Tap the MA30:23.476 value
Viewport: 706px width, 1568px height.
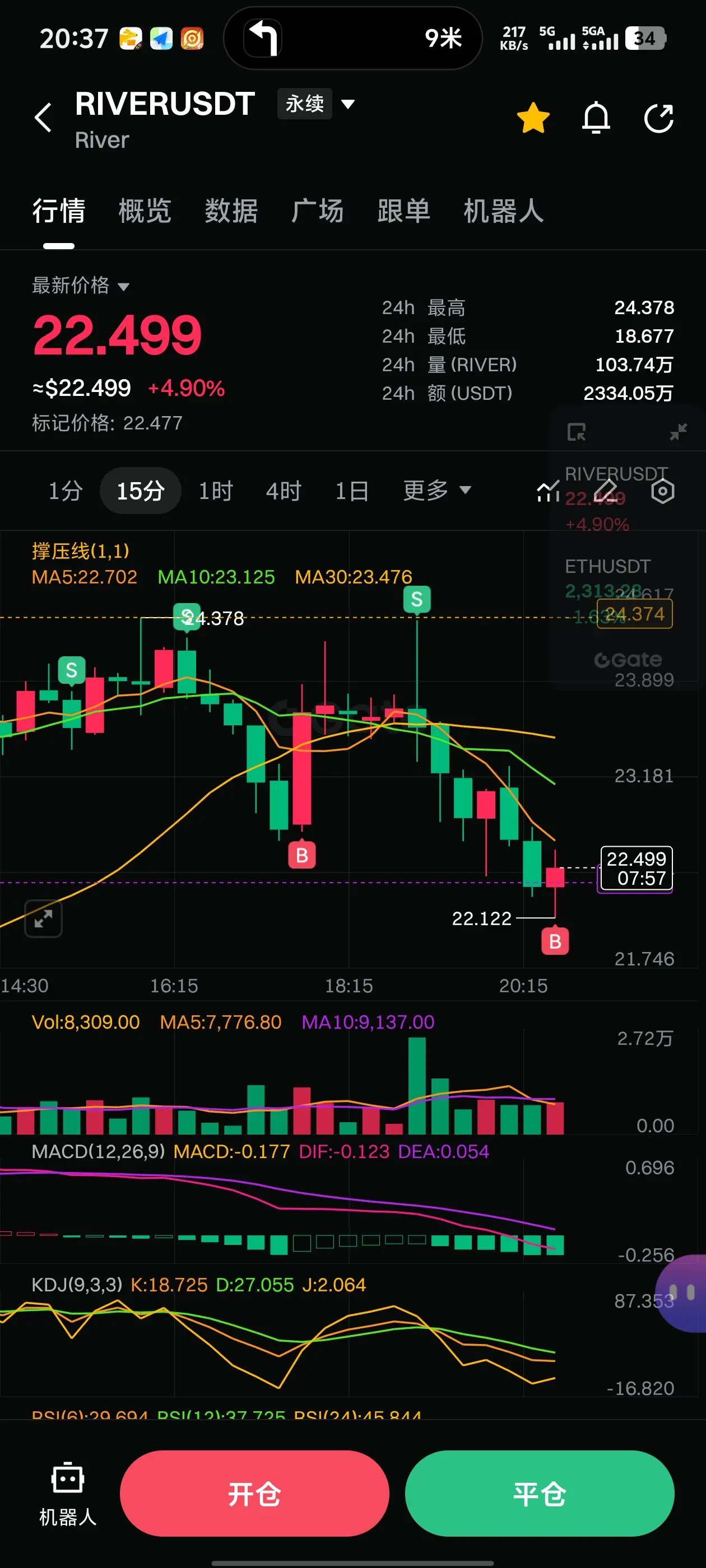[354, 577]
